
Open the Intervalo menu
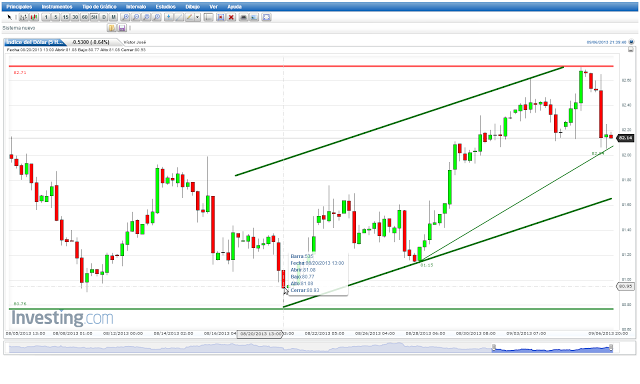point(136,7)
